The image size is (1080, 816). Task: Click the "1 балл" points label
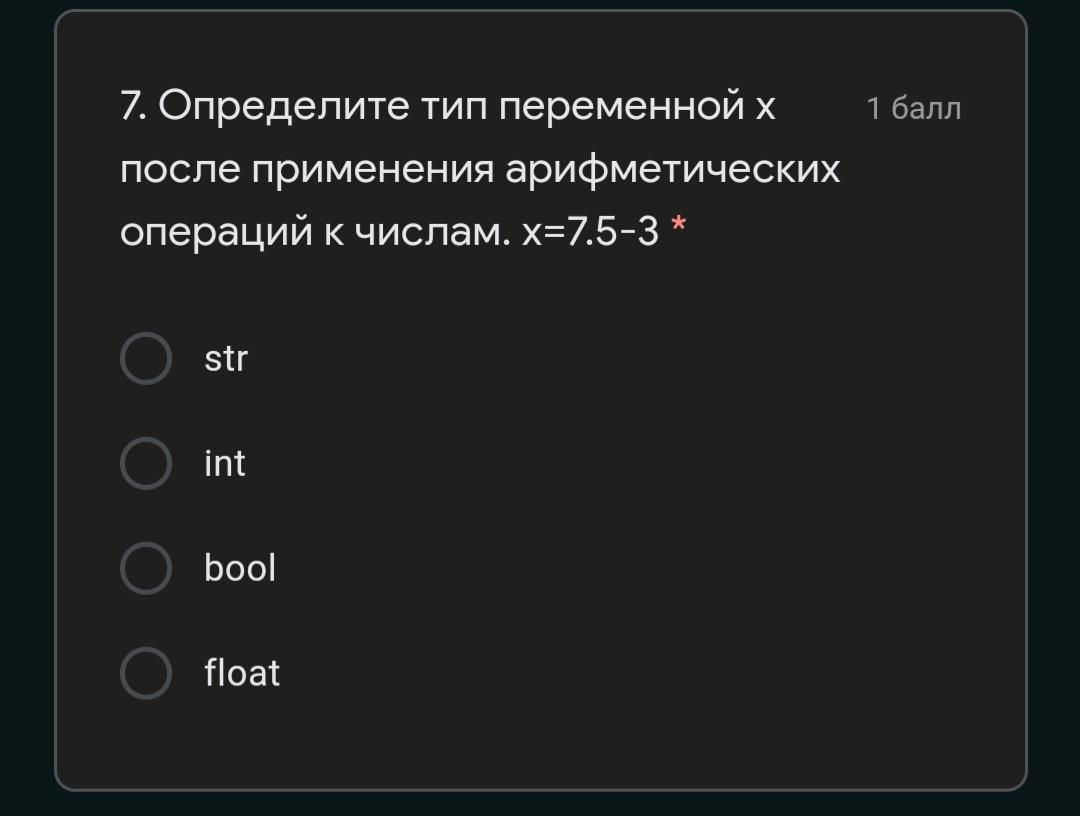[x=913, y=108]
